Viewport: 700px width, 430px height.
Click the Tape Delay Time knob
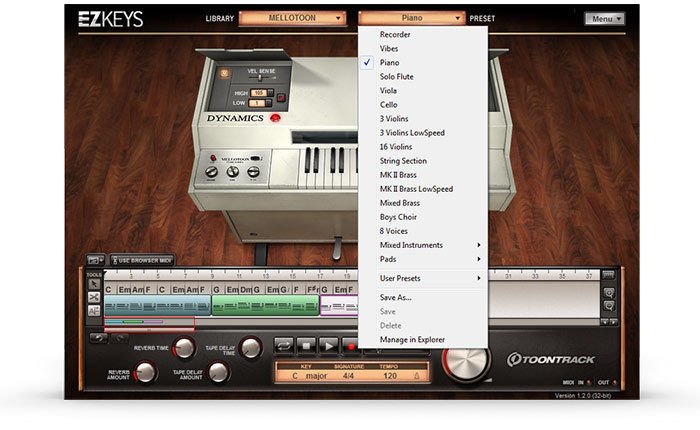point(250,348)
